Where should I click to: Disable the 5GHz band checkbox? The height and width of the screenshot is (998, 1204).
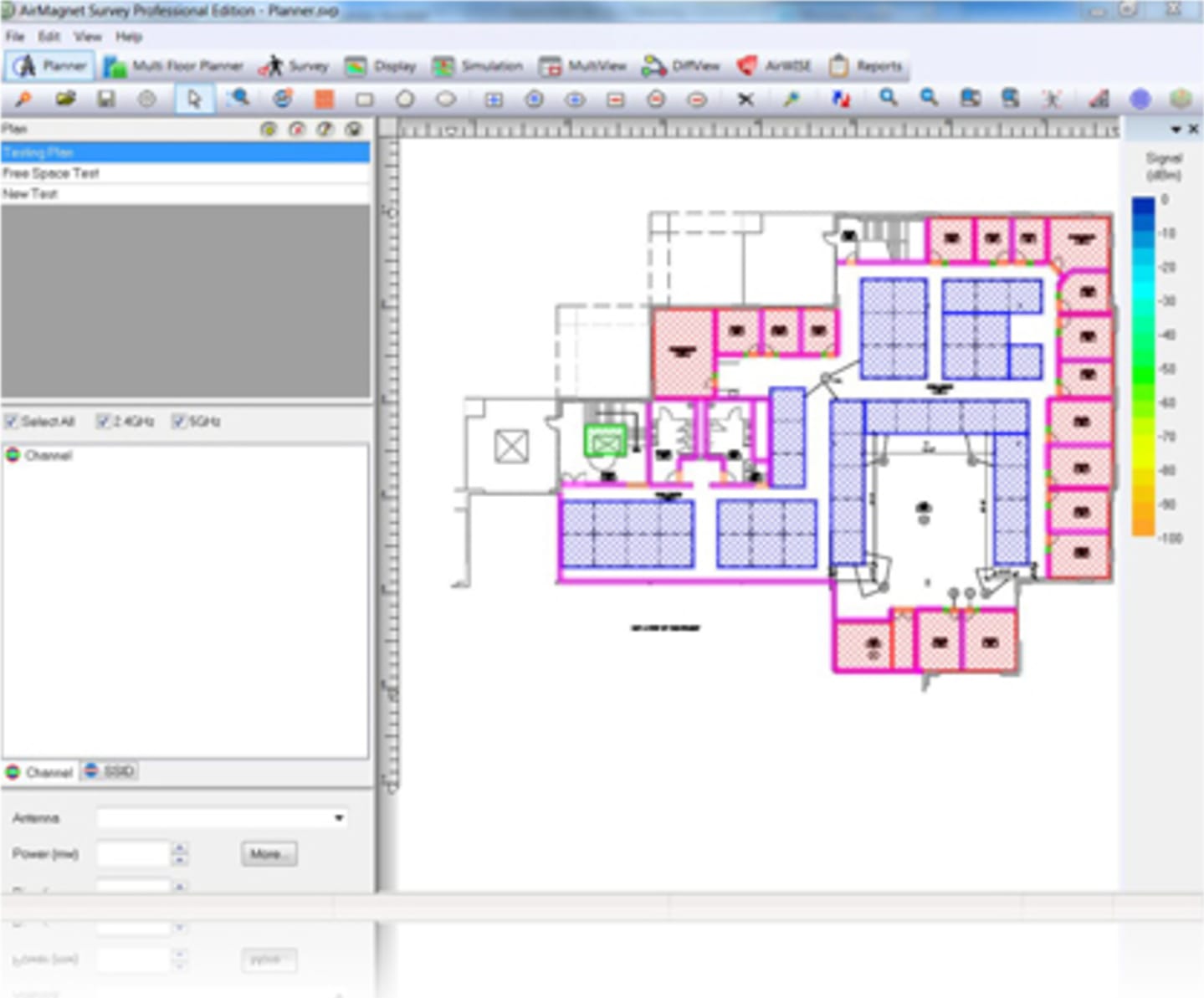tap(178, 422)
